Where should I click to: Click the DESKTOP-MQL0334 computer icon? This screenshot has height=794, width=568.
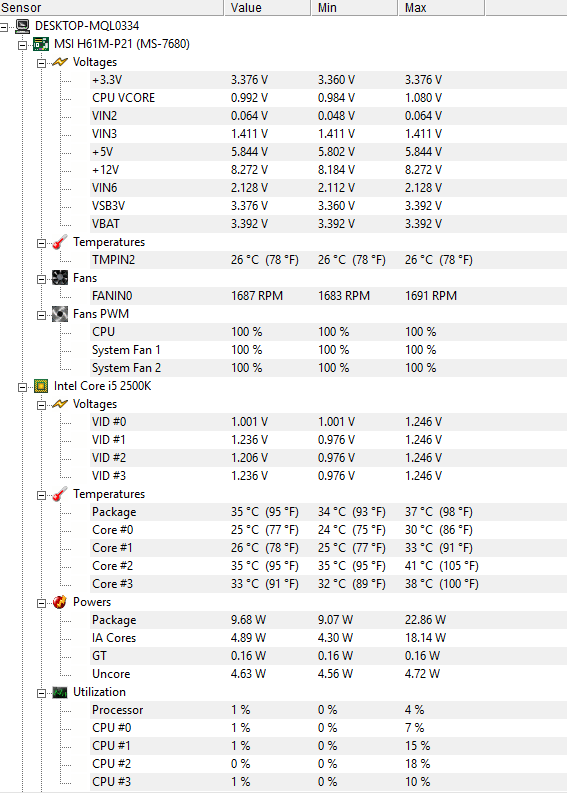[x=22, y=26]
